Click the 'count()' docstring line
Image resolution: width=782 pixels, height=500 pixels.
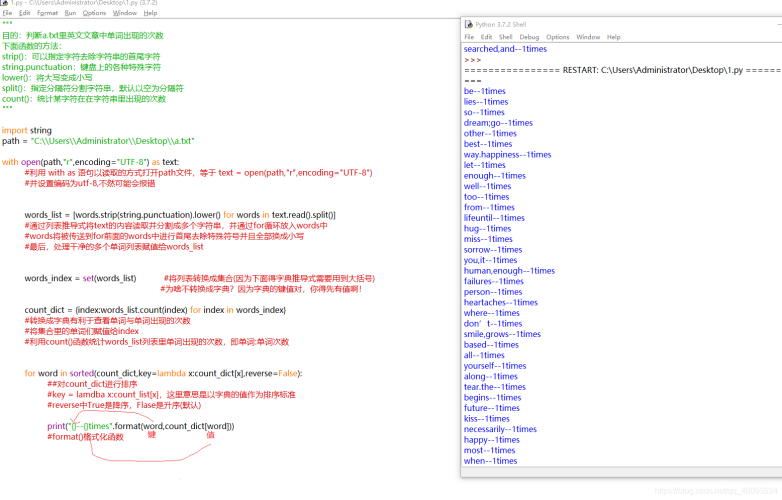(x=84, y=99)
